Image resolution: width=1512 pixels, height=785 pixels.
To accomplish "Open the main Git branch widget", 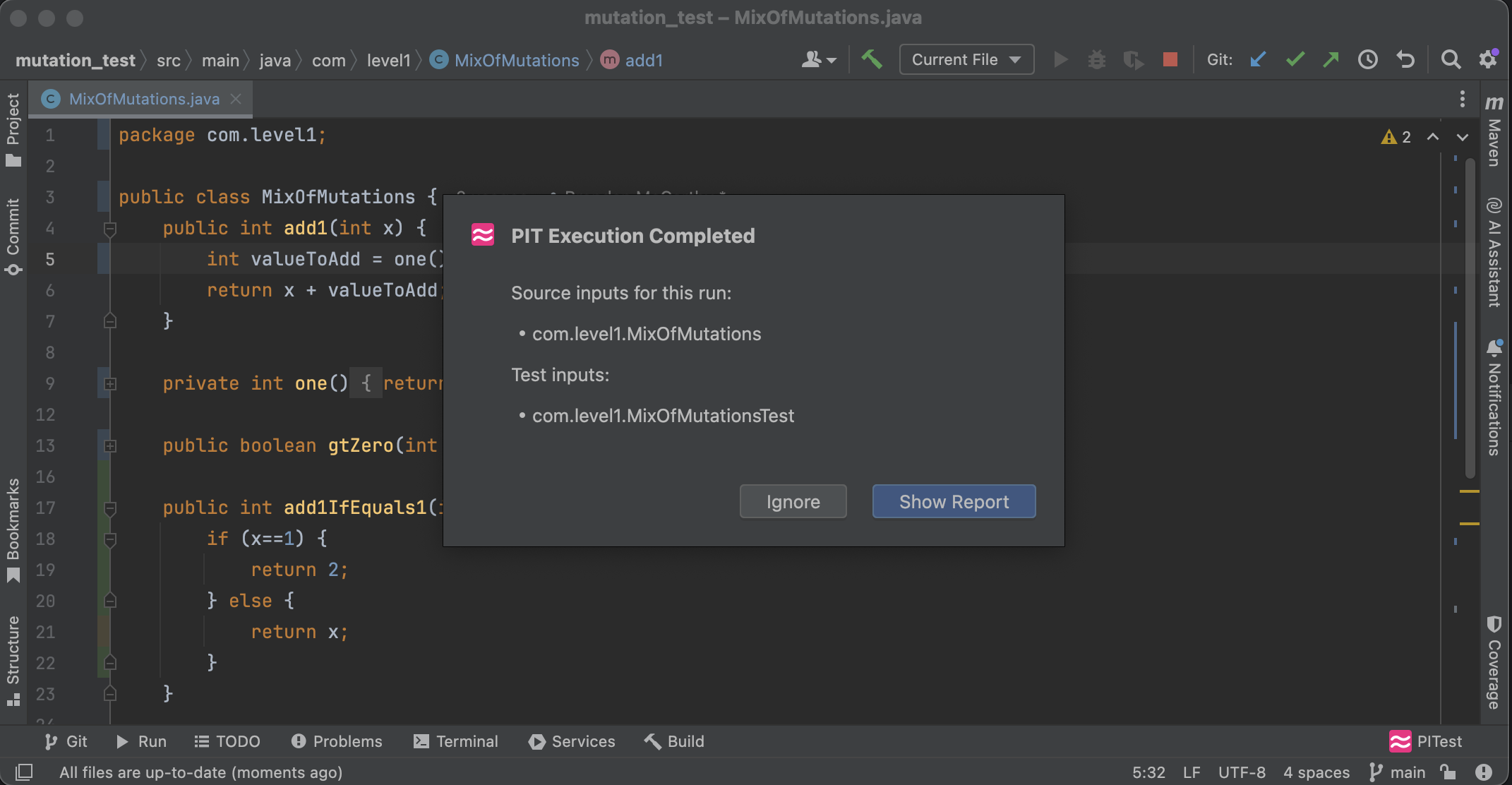I will (x=1398, y=772).
